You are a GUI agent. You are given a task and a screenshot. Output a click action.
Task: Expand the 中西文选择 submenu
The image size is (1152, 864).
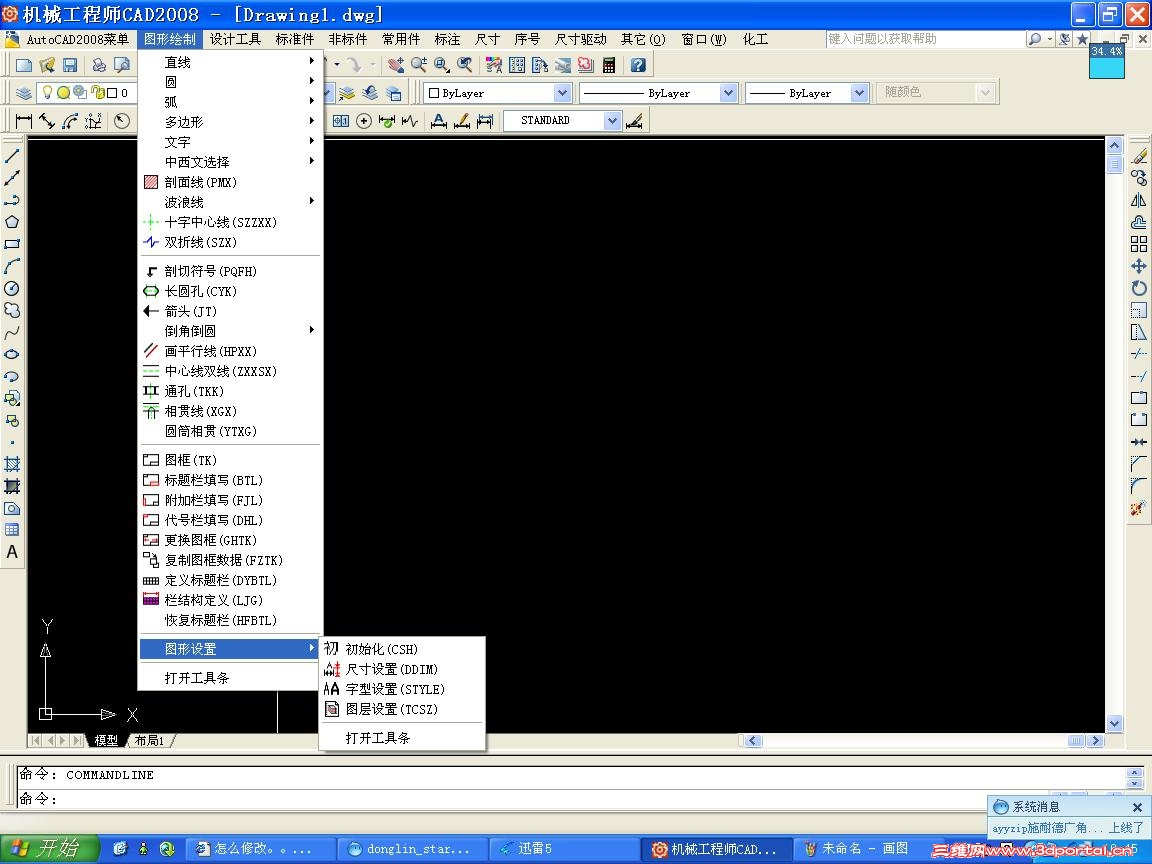point(231,162)
